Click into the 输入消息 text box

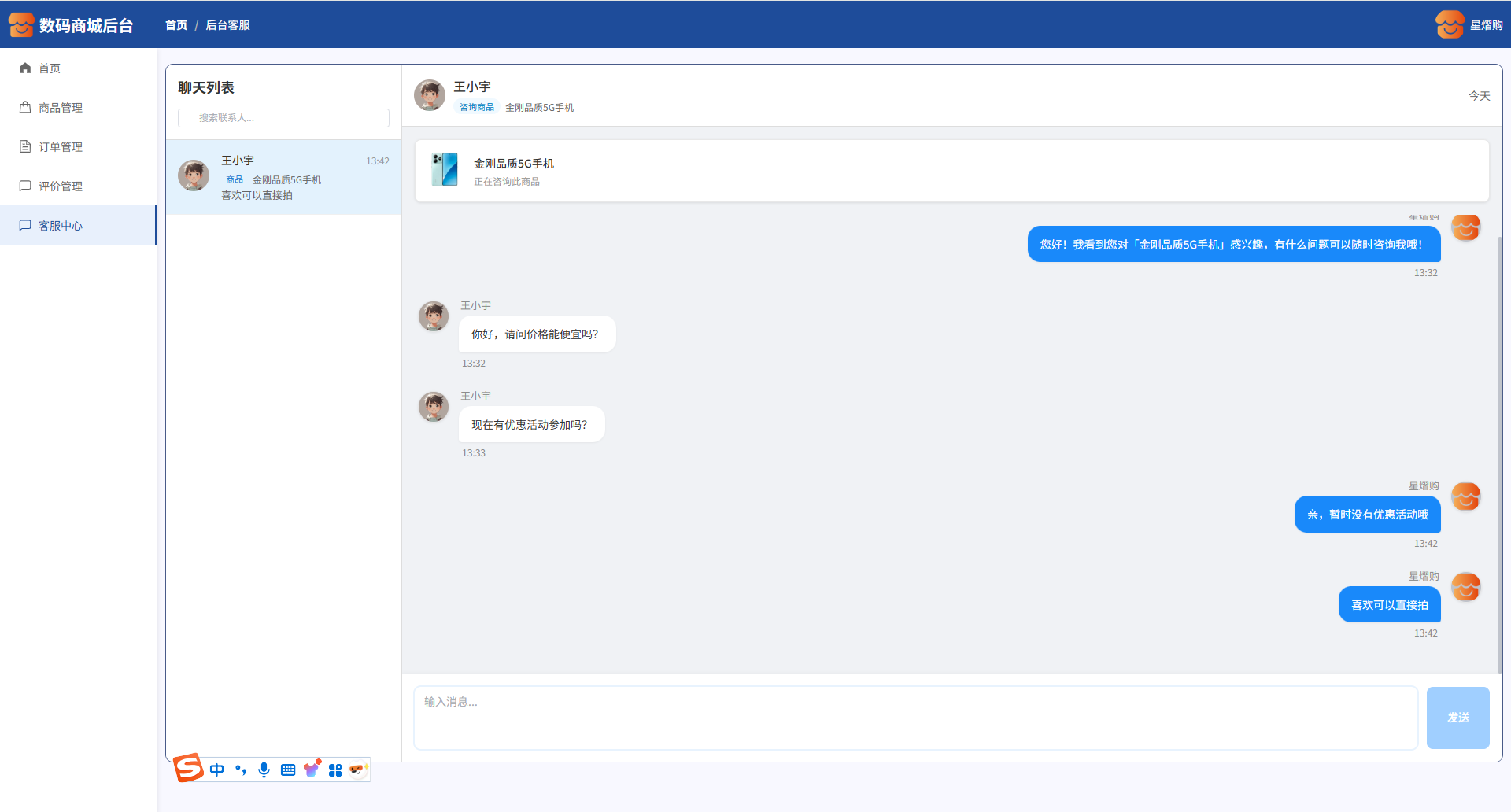pyautogui.click(x=915, y=718)
